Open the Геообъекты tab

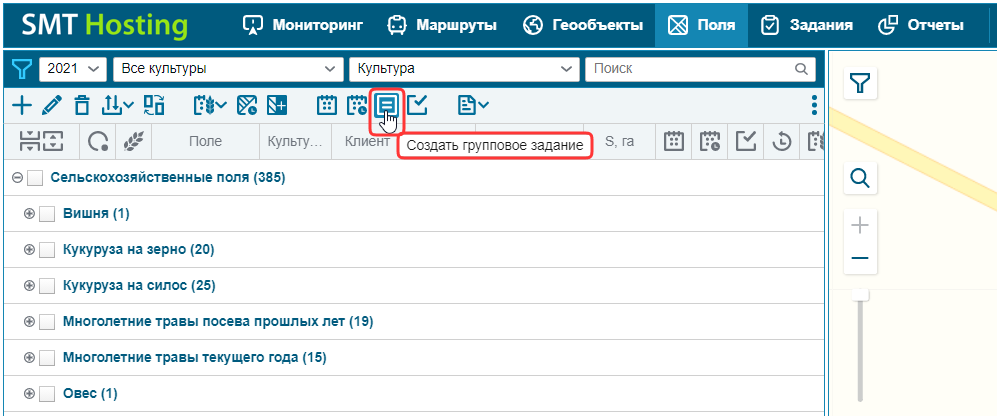coord(583,25)
